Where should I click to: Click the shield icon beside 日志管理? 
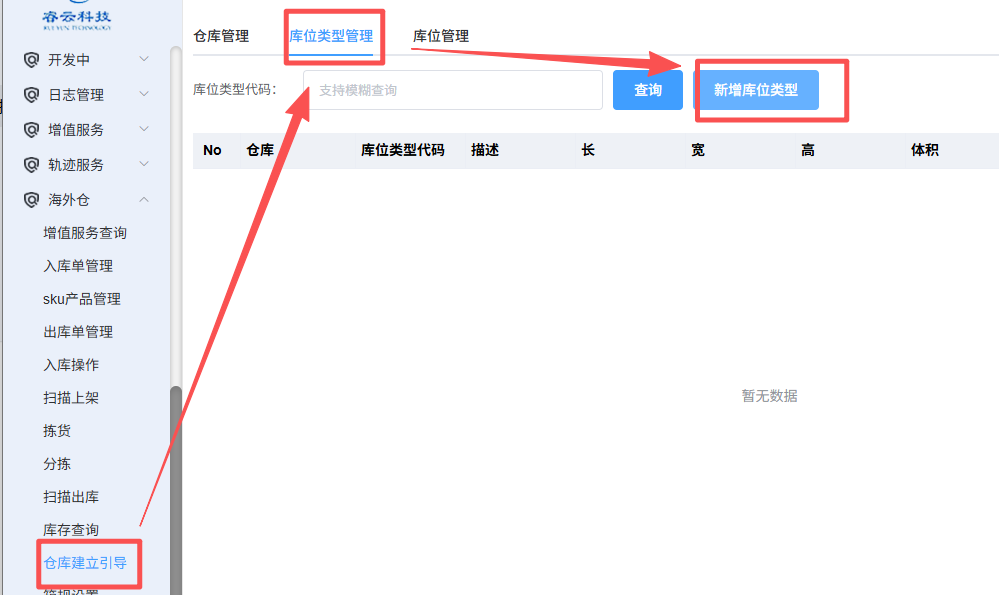pyautogui.click(x=31, y=95)
